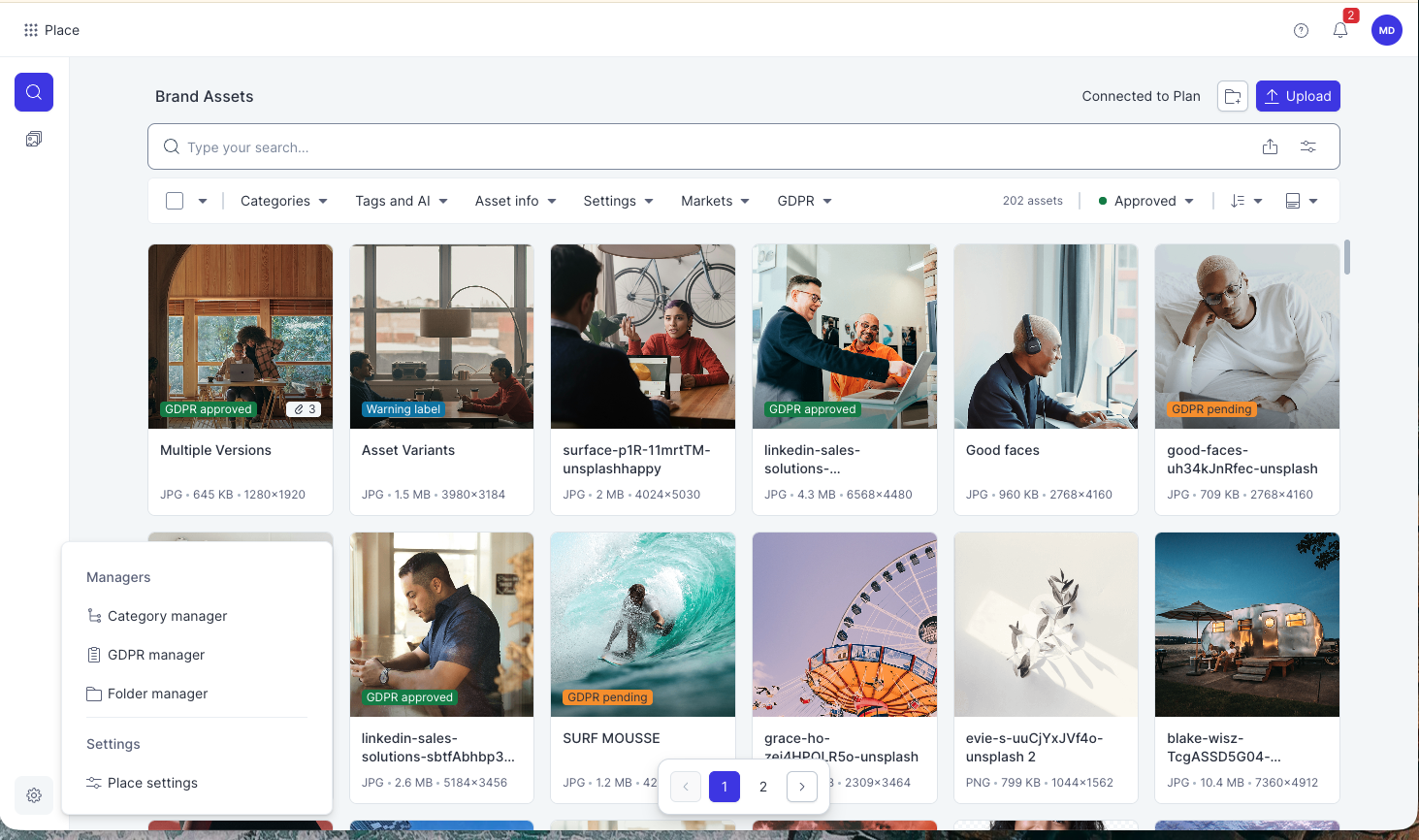
Task: Click the 'Brand Assets' heading
Action: tap(205, 96)
